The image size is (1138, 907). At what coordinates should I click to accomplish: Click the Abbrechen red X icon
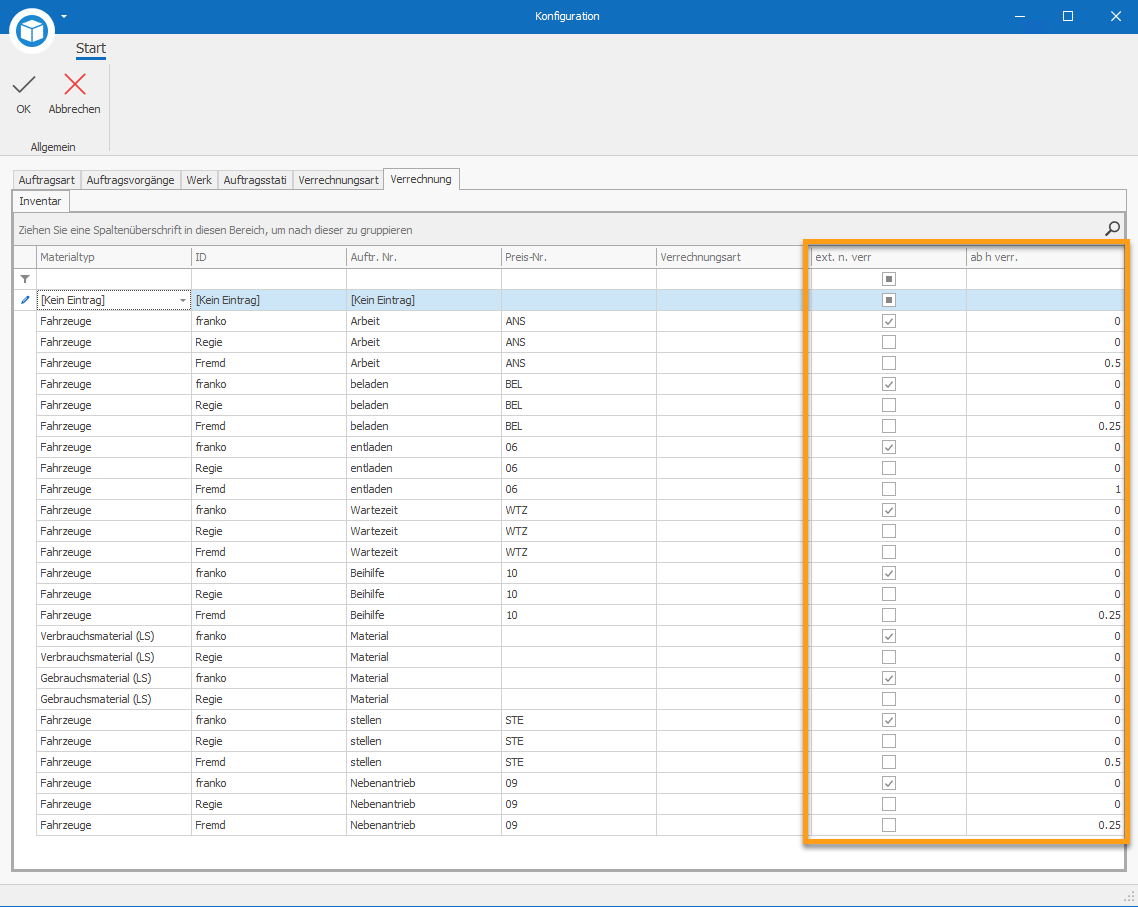[x=74, y=86]
